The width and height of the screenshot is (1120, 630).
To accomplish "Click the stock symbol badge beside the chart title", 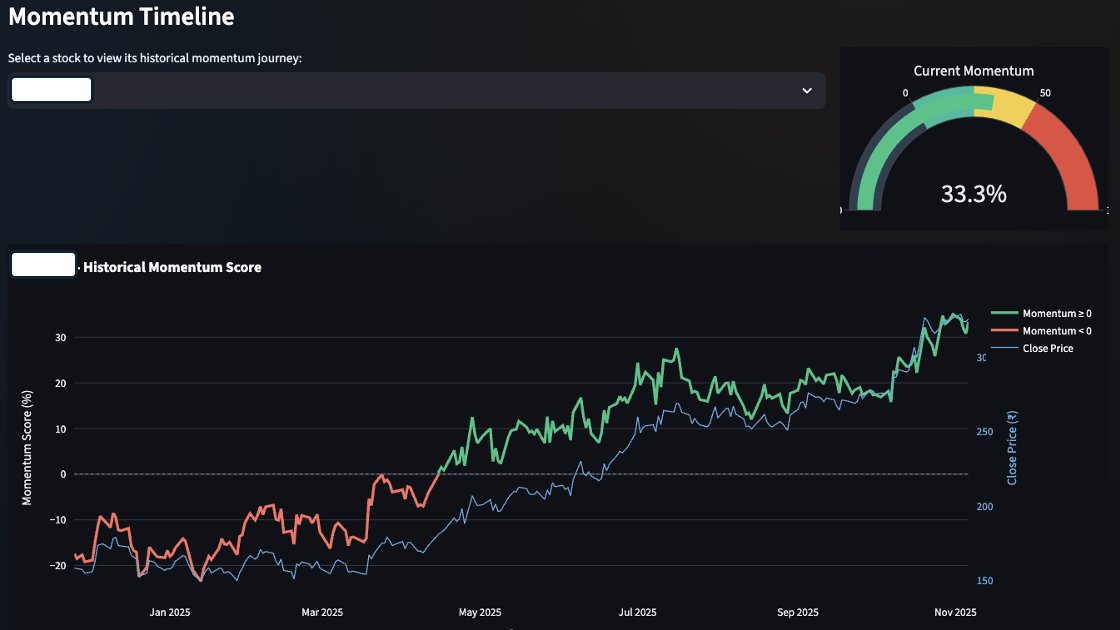I will point(43,264).
